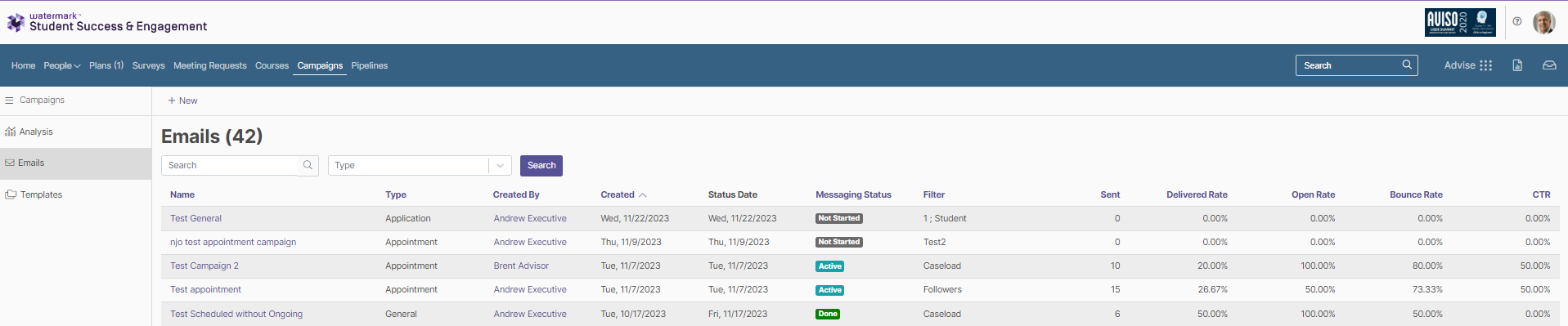This screenshot has height=326, width=1568.
Task: Open the document report icon in navbar
Action: [1517, 65]
